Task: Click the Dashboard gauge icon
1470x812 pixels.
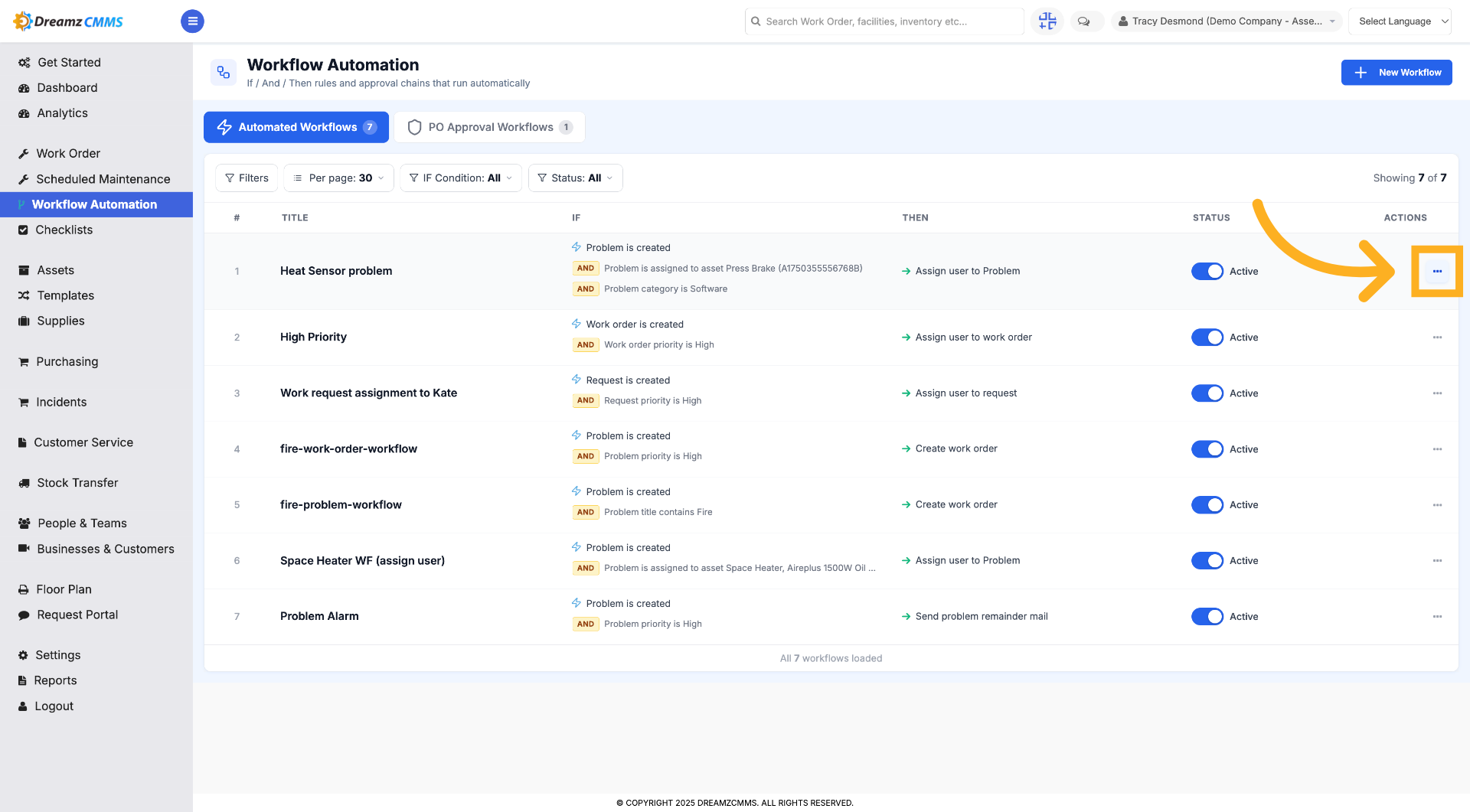Action: point(24,88)
